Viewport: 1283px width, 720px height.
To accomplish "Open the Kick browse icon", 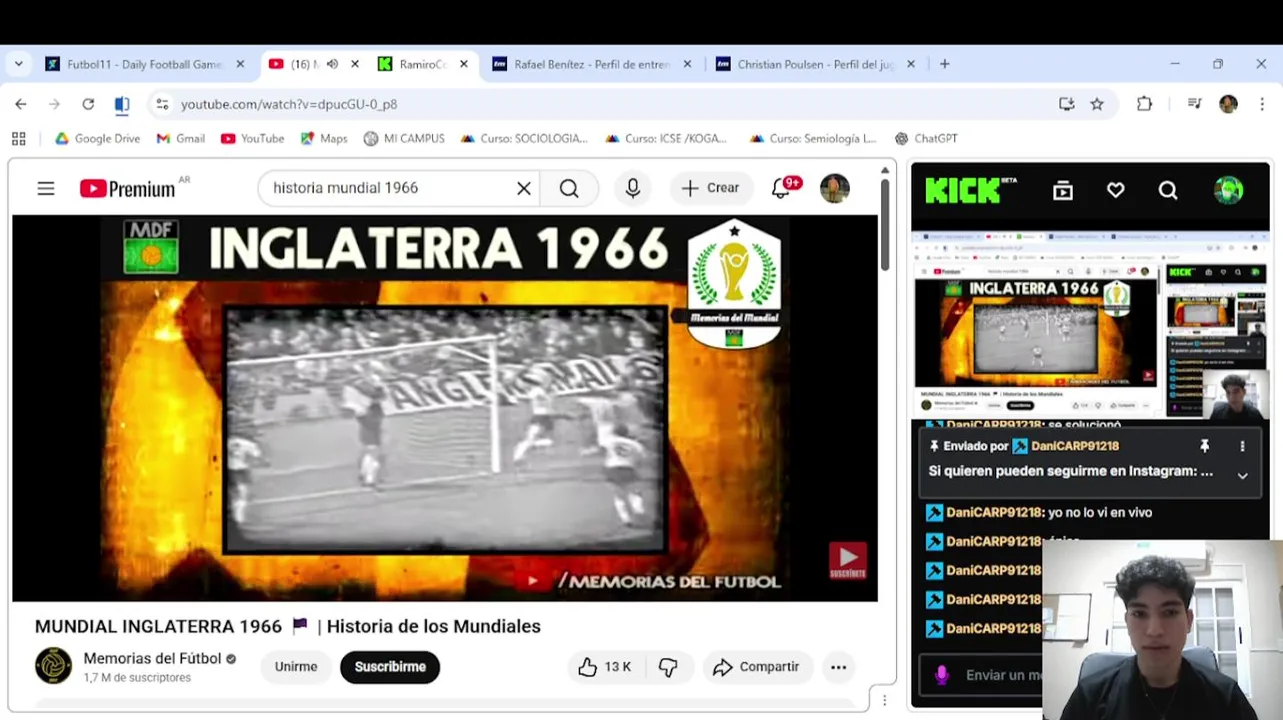I will 1063,190.
